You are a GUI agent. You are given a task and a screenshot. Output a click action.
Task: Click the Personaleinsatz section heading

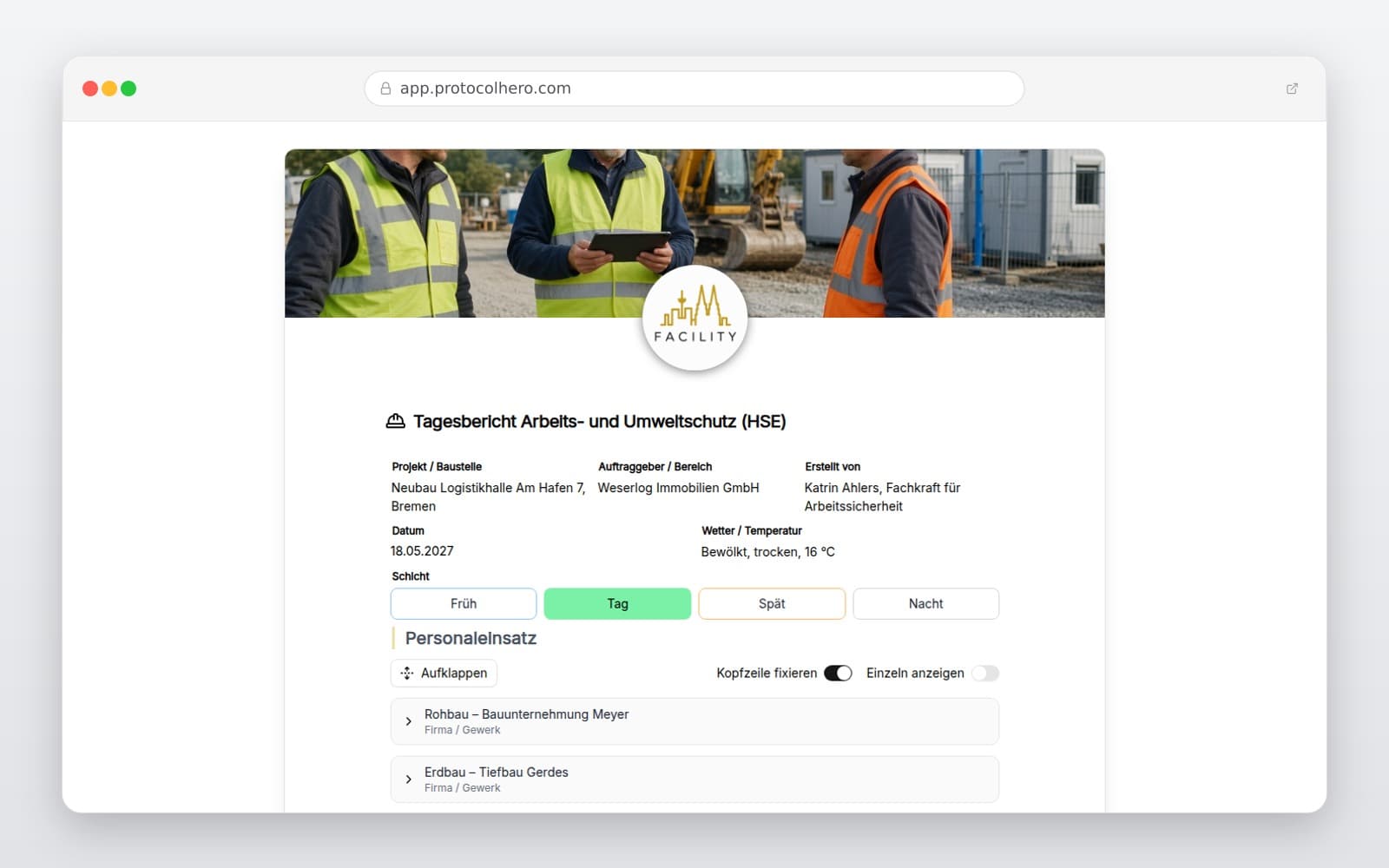471,639
